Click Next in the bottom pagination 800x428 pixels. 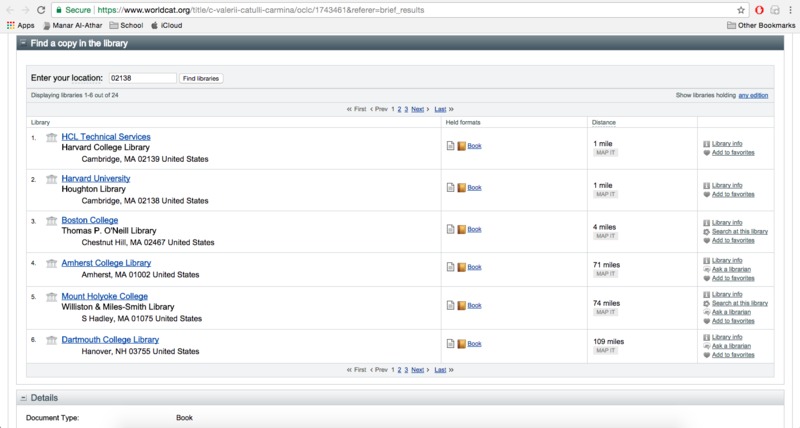pos(417,370)
